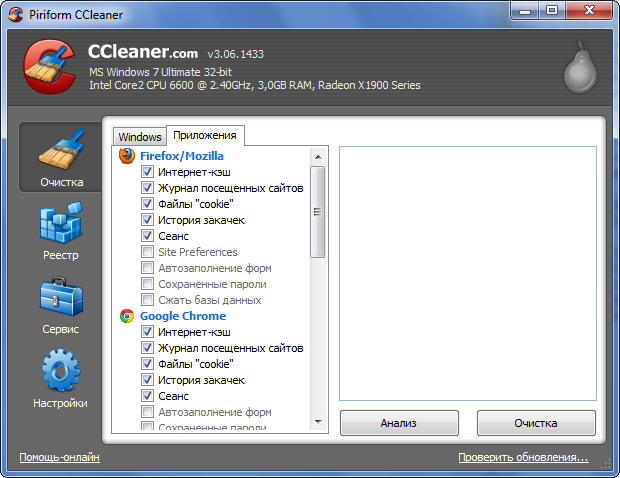Click the Очистка run cleaner button
Viewport: 620px width, 478px height.
(x=536, y=423)
